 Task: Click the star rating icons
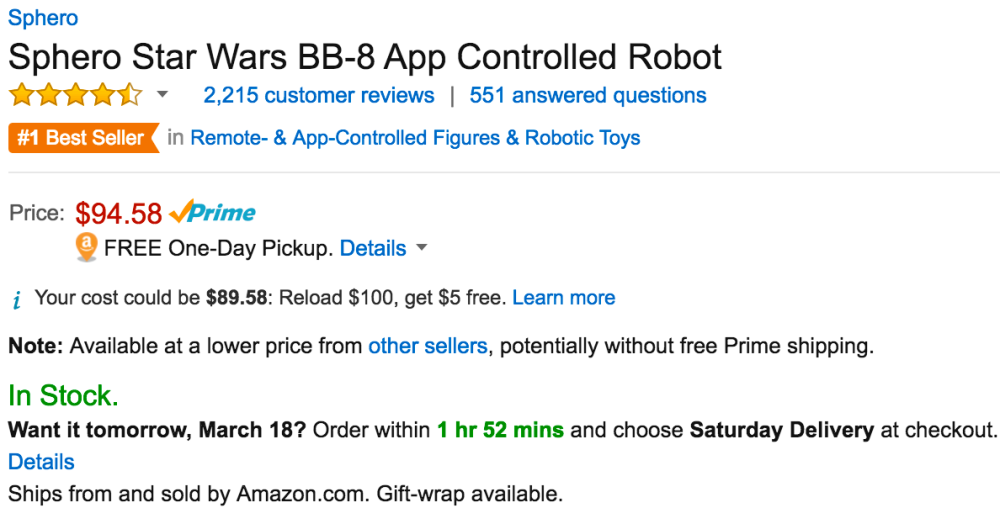75,96
